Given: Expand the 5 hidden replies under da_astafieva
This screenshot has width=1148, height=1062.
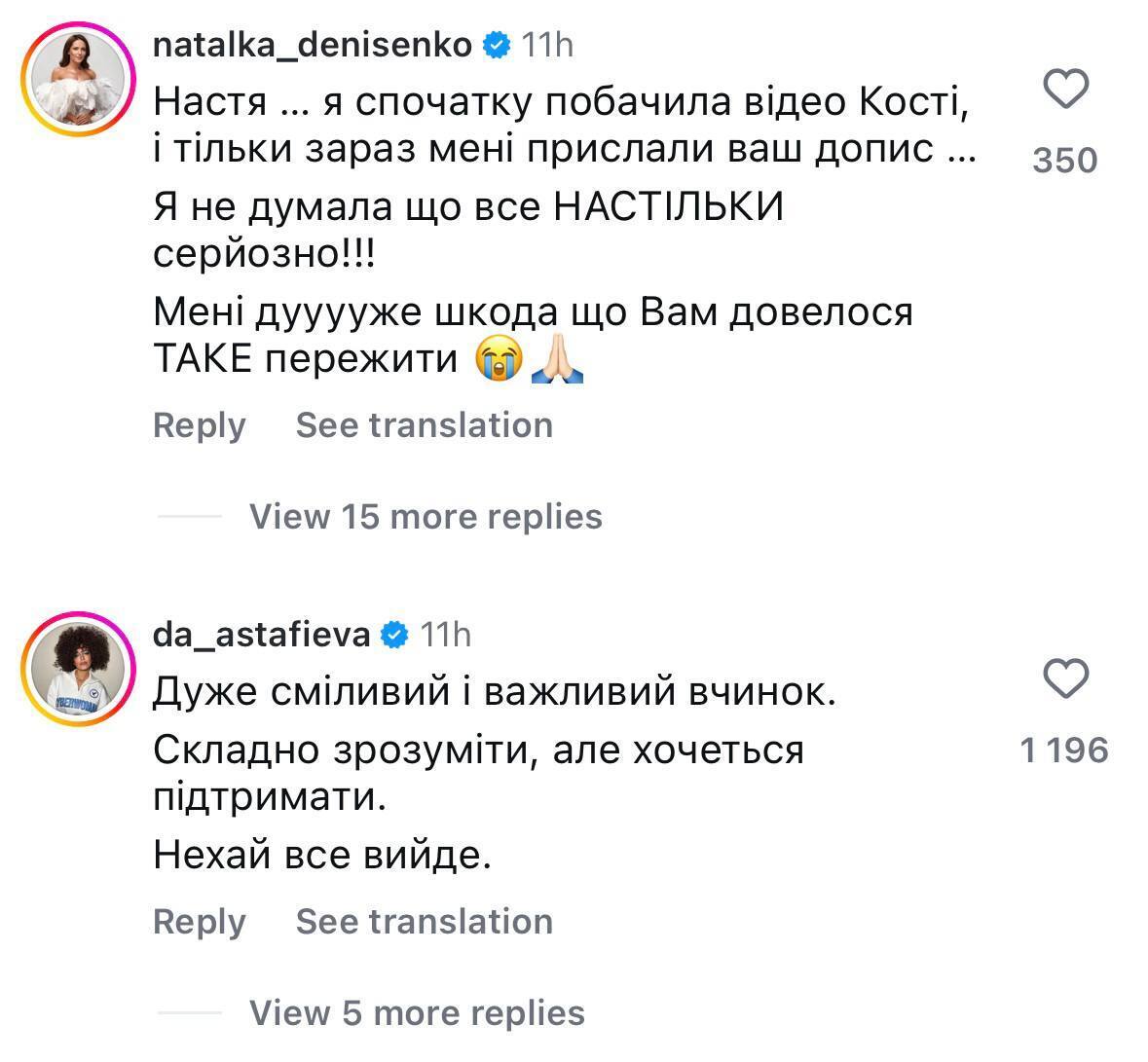Looking at the screenshot, I should (417, 1012).
